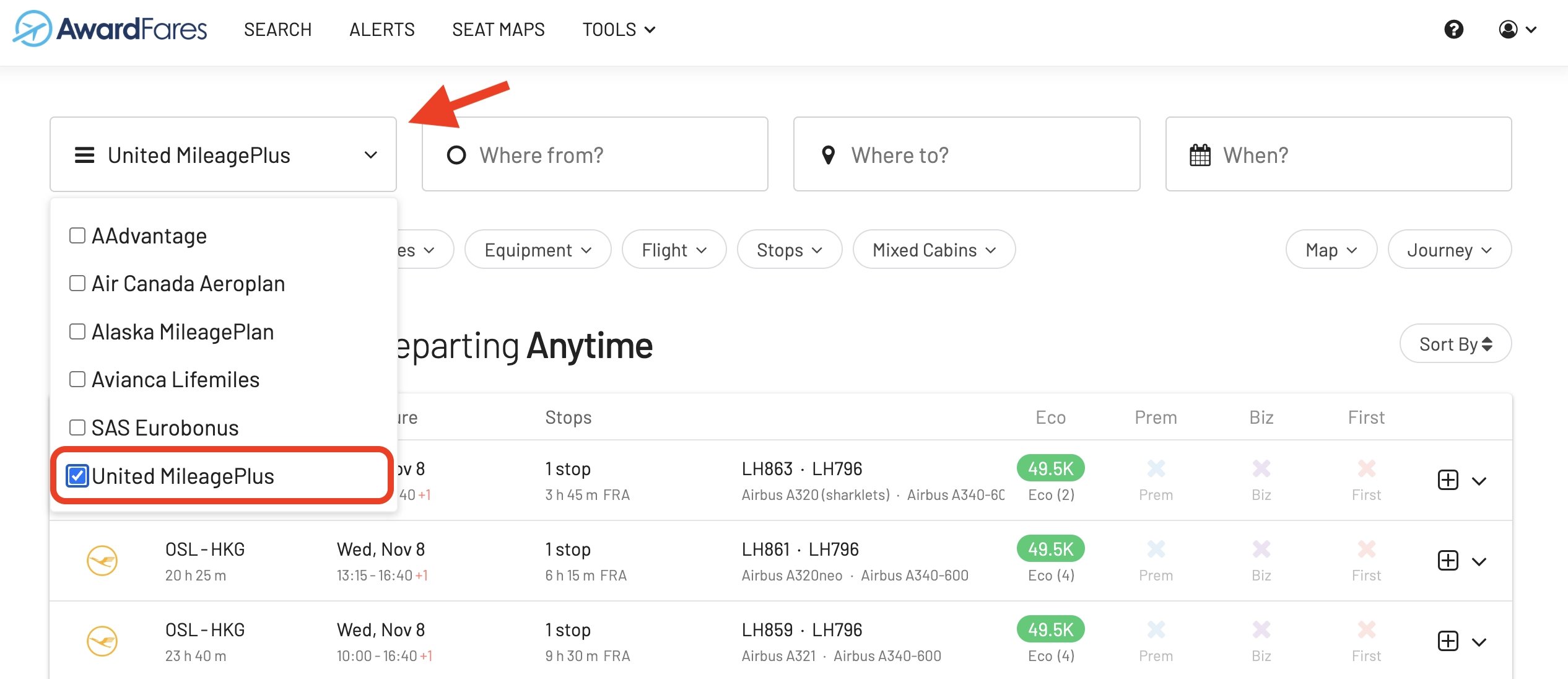Viewport: 1568px width, 679px height.
Task: Check the Alaska MileagePlan checkbox
Action: [77, 331]
